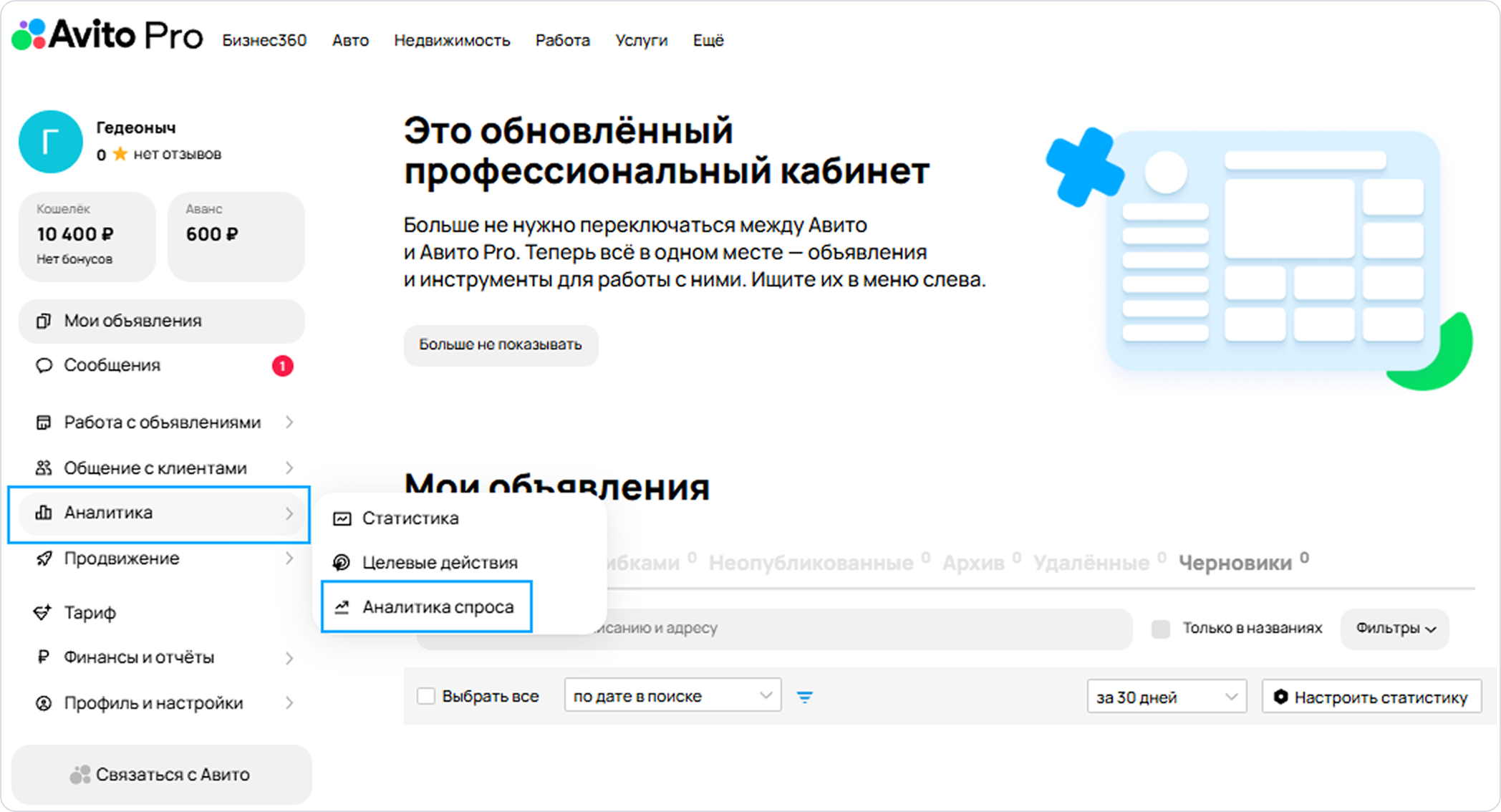The image size is (1501, 812).
Task: Click the Статистика chart icon
Action: tap(342, 518)
